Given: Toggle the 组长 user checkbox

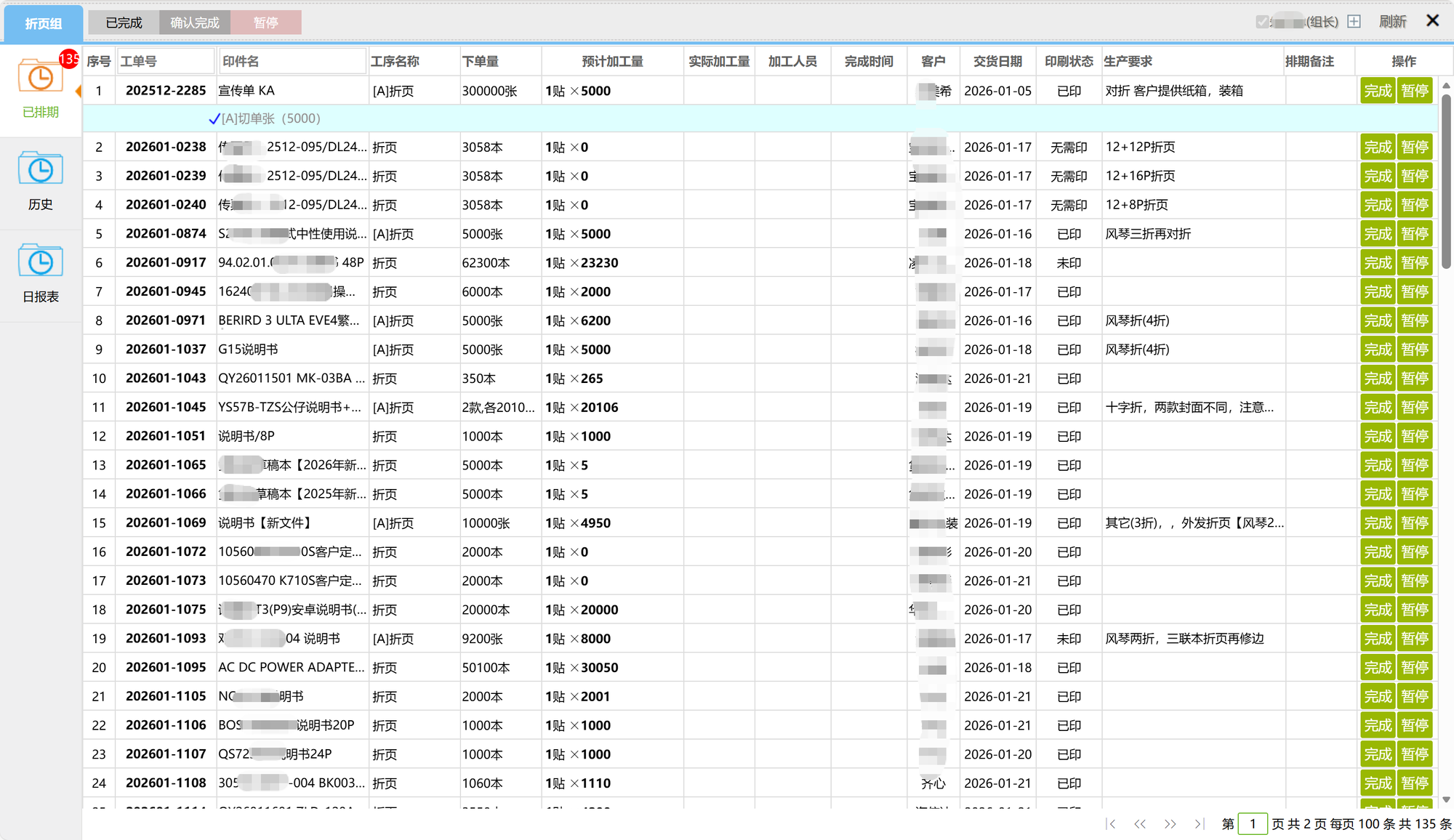Looking at the screenshot, I should 1262,22.
